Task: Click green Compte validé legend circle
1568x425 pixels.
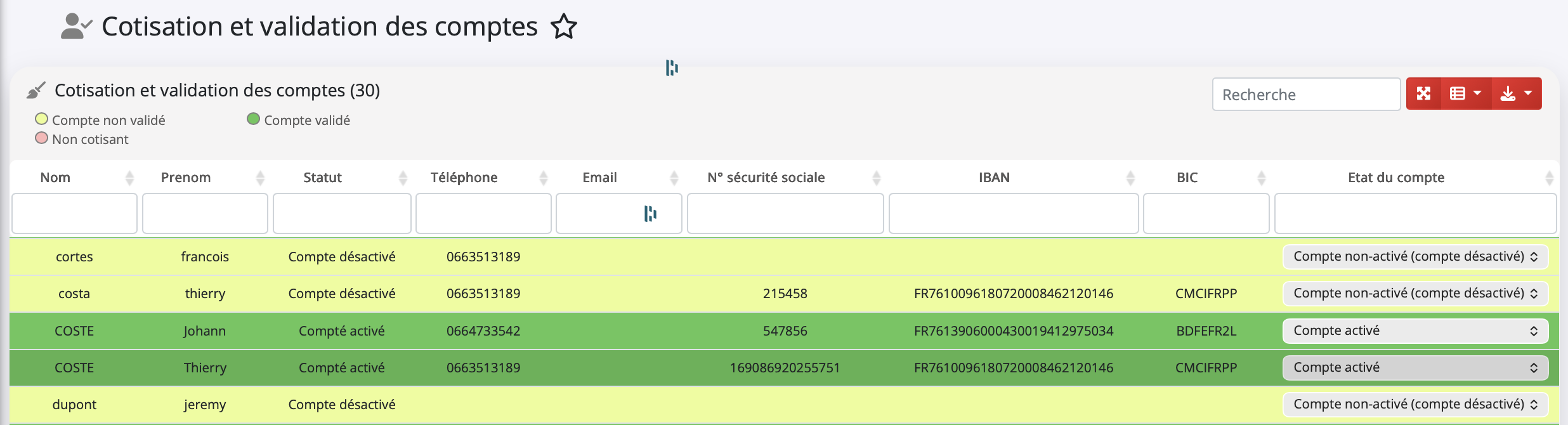Action: [254, 119]
